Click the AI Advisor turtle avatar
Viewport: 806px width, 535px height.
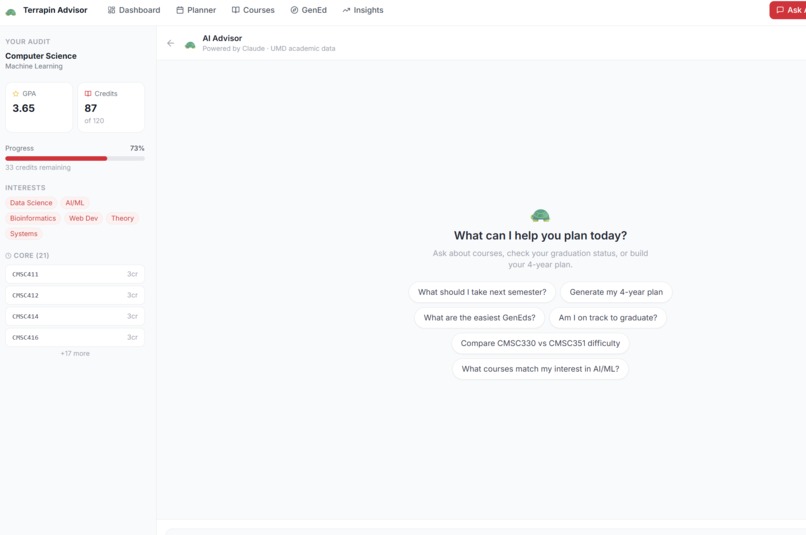[190, 45]
